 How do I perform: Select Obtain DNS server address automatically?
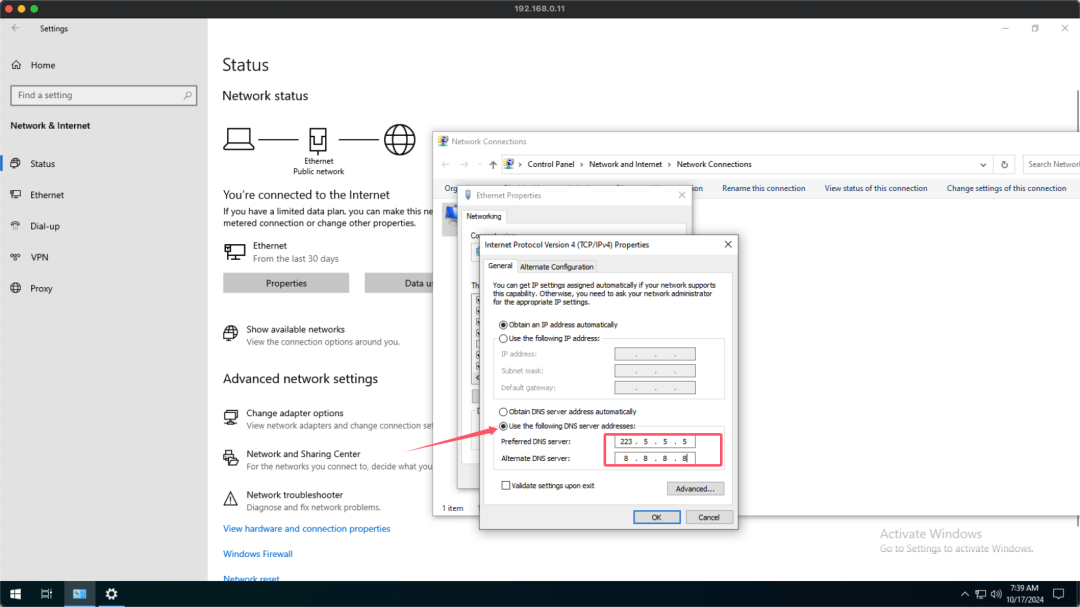[503, 411]
